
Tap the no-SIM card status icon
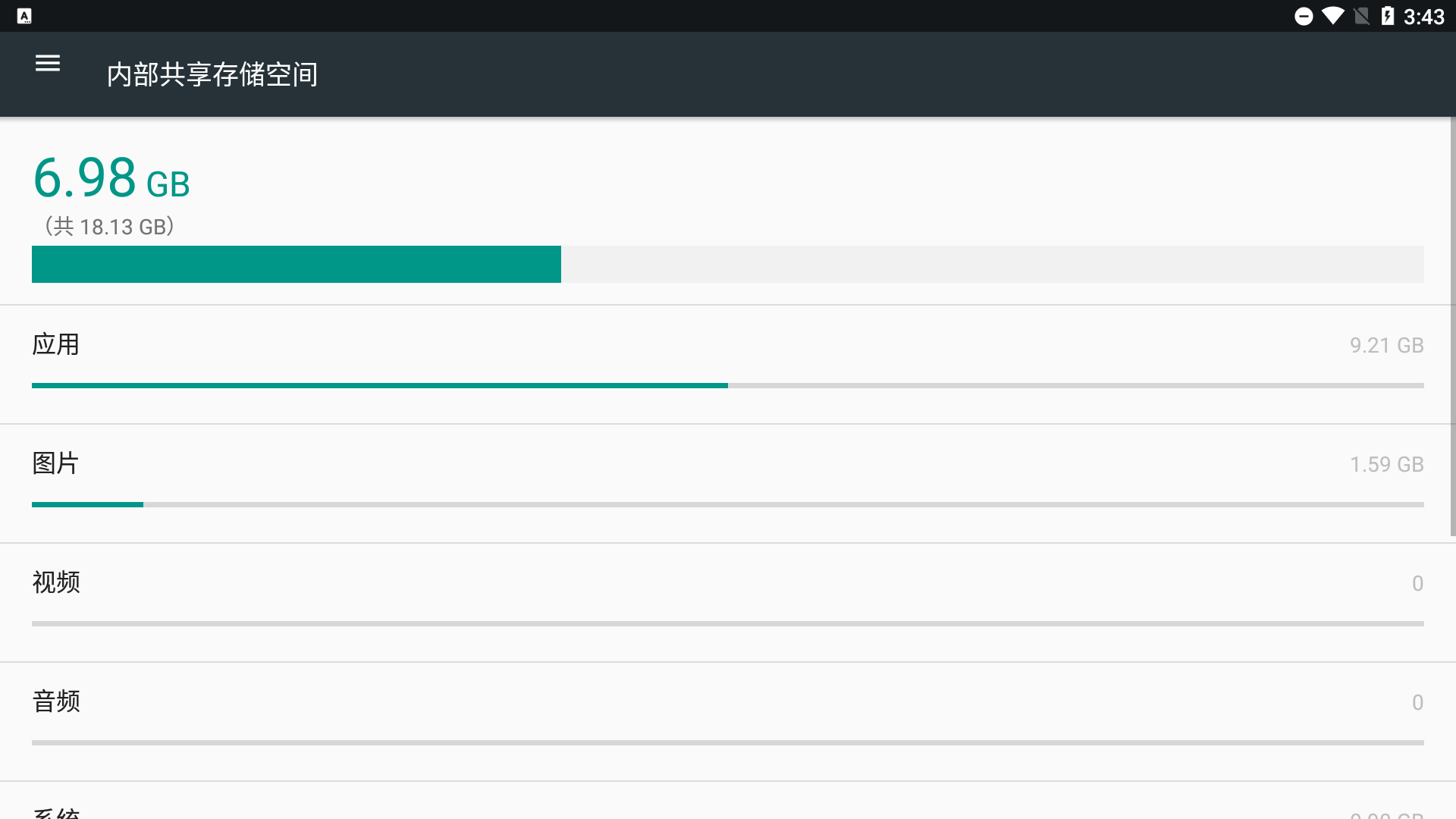pyautogui.click(x=1362, y=17)
